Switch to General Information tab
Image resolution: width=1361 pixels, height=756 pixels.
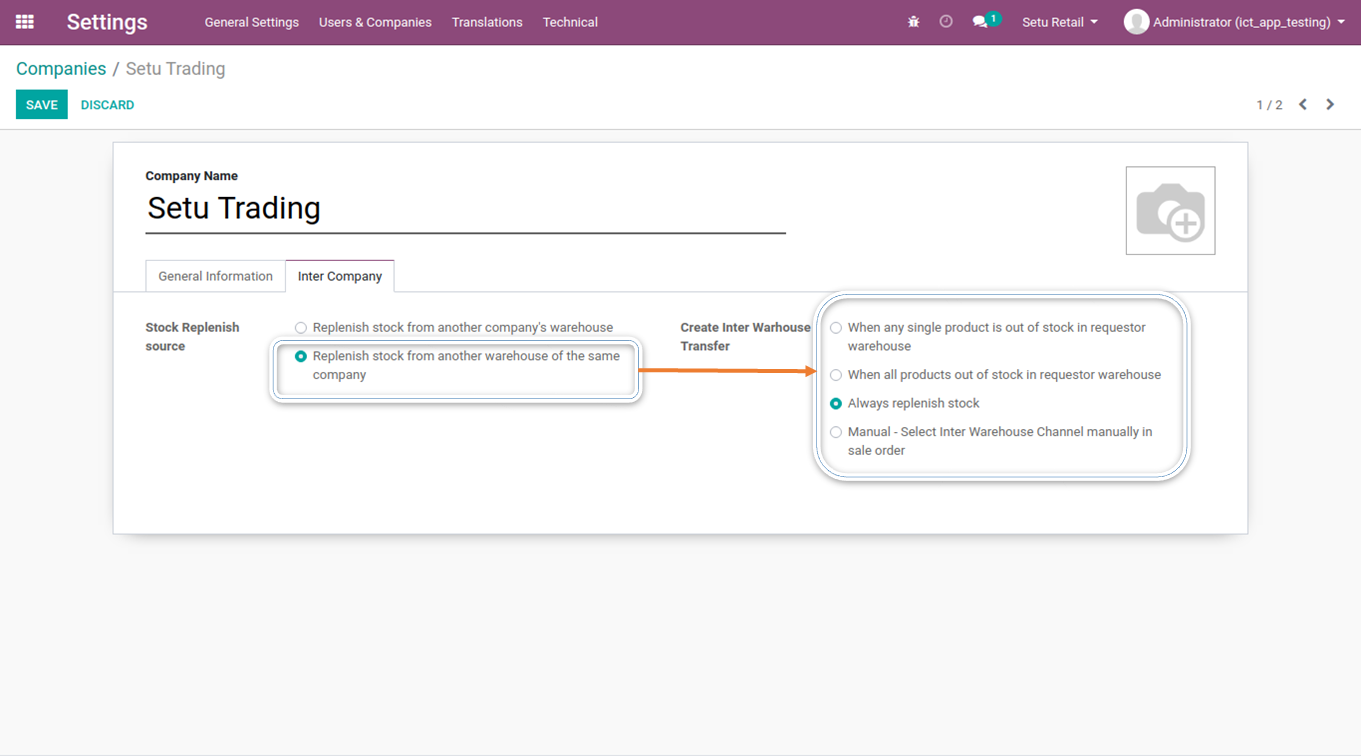pos(215,276)
